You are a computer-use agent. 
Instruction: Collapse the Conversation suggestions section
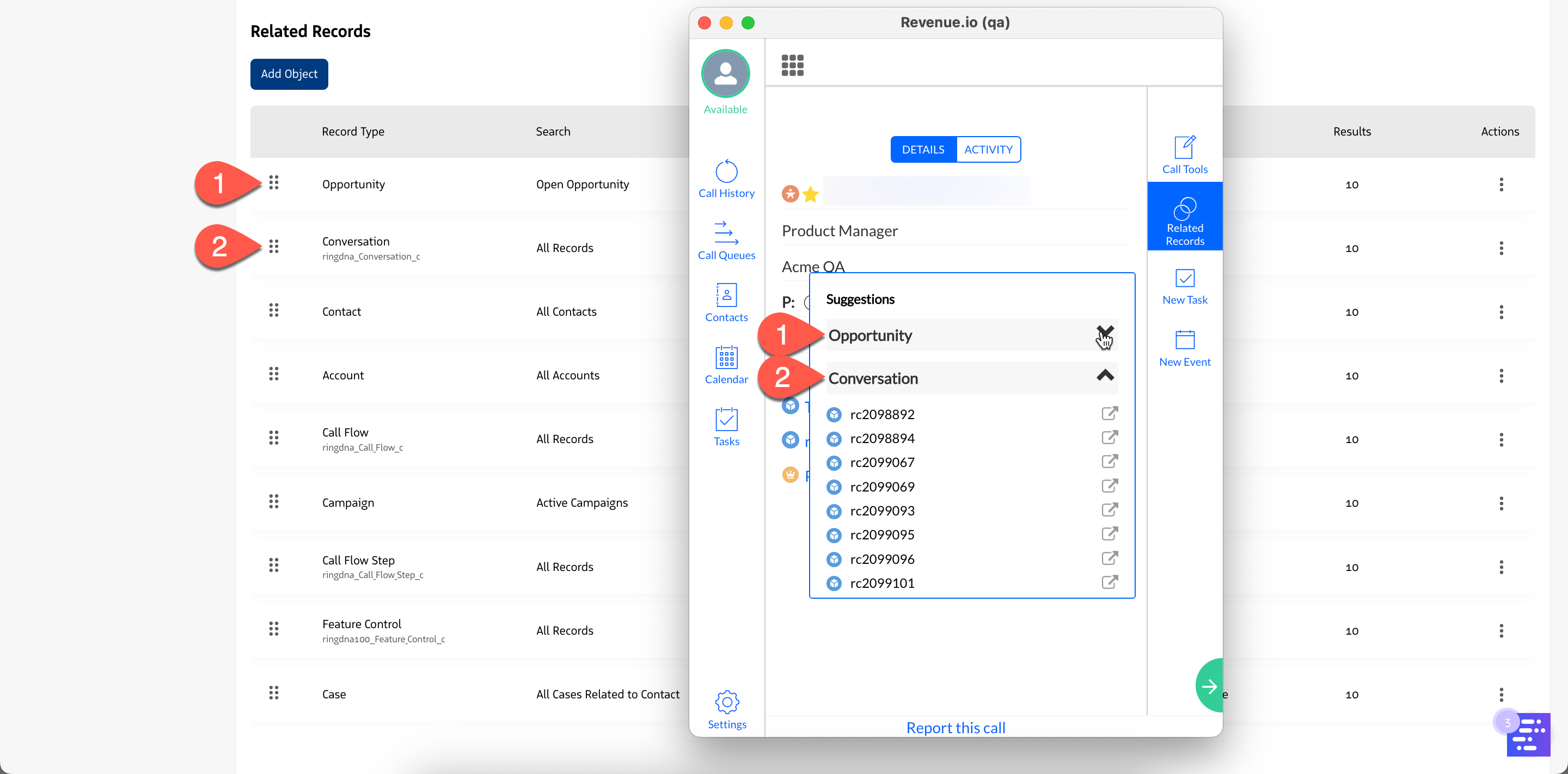(x=1105, y=376)
